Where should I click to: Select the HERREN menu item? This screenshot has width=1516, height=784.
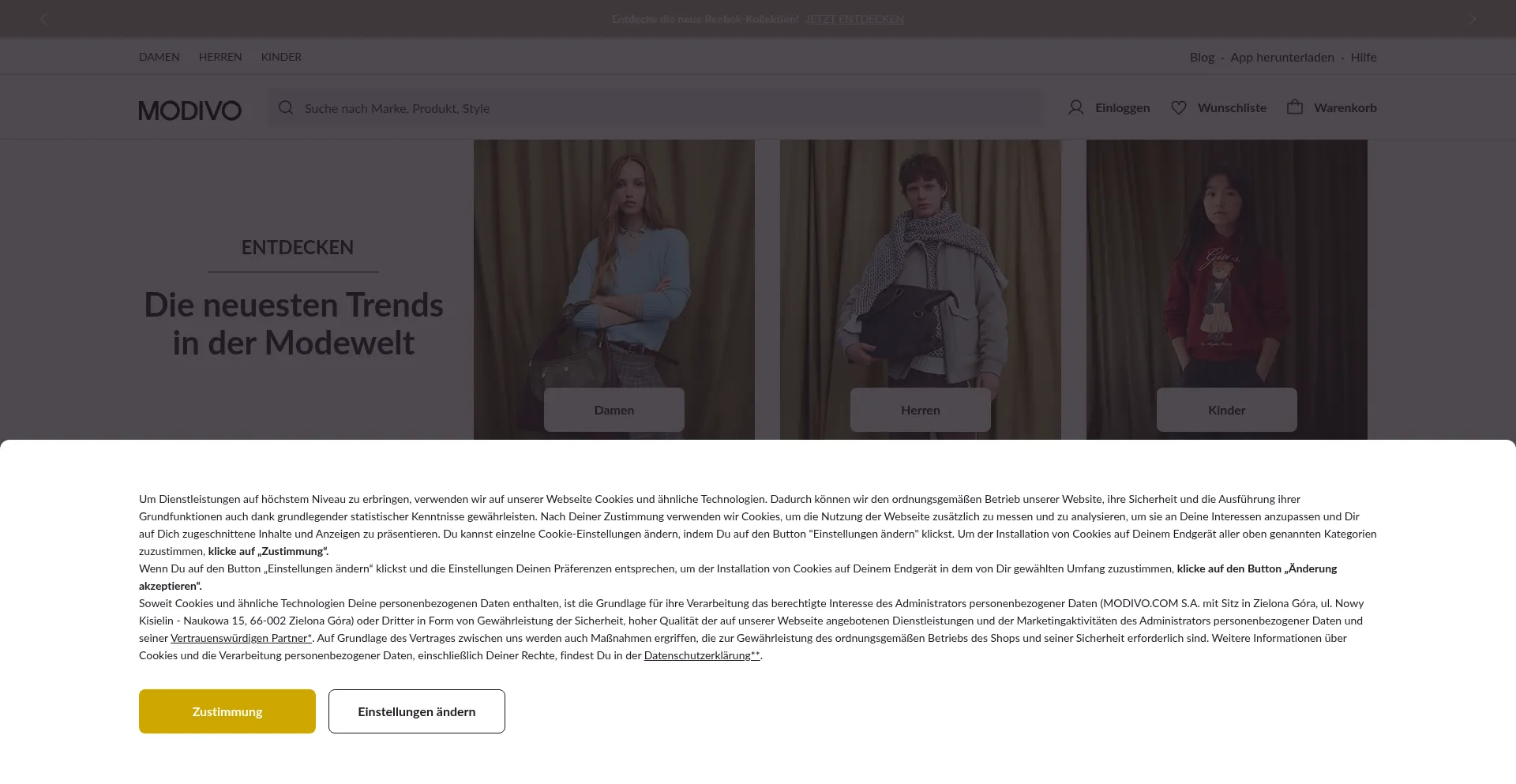tap(220, 57)
